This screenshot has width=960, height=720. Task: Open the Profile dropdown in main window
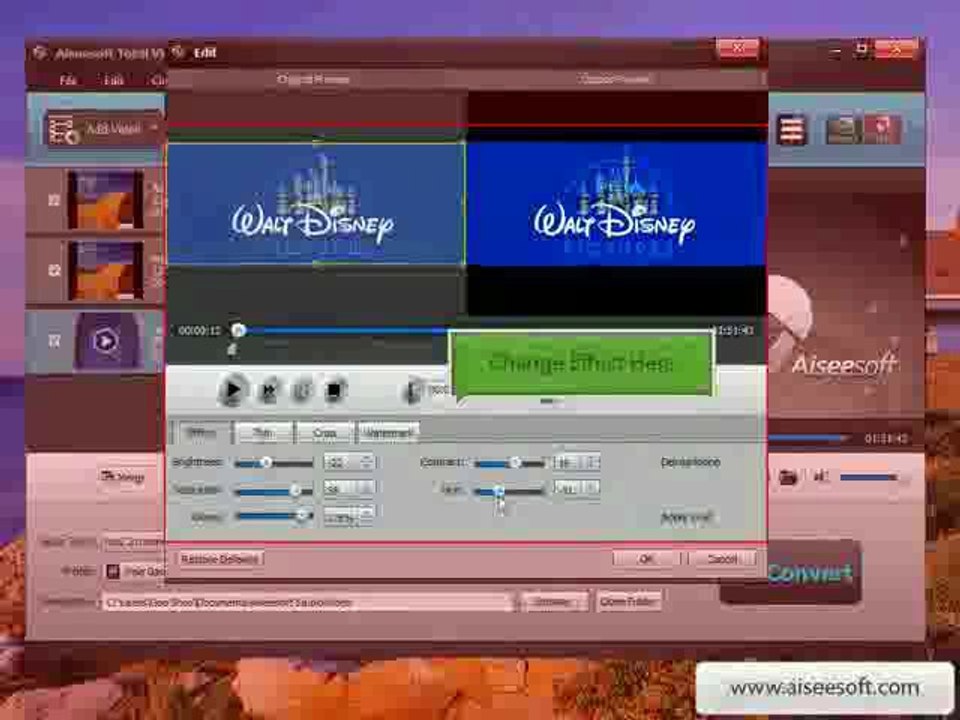pyautogui.click(x=136, y=571)
